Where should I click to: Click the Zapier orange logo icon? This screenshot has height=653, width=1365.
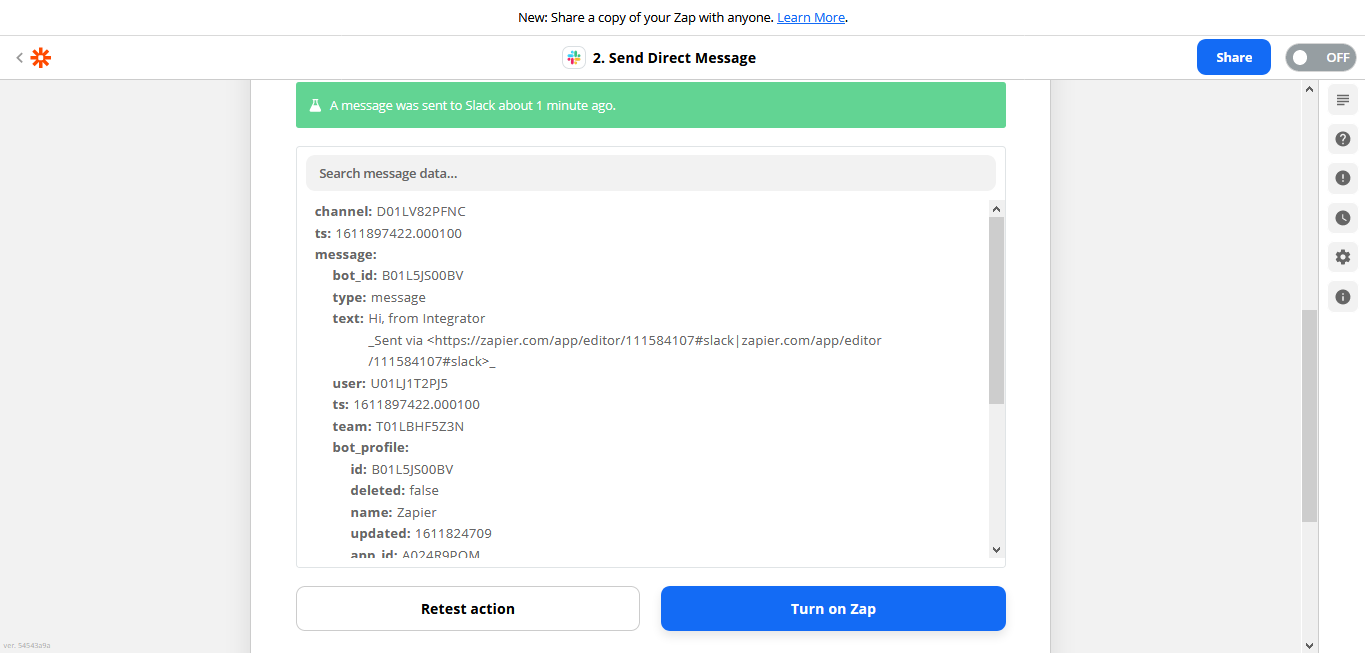click(x=40, y=58)
